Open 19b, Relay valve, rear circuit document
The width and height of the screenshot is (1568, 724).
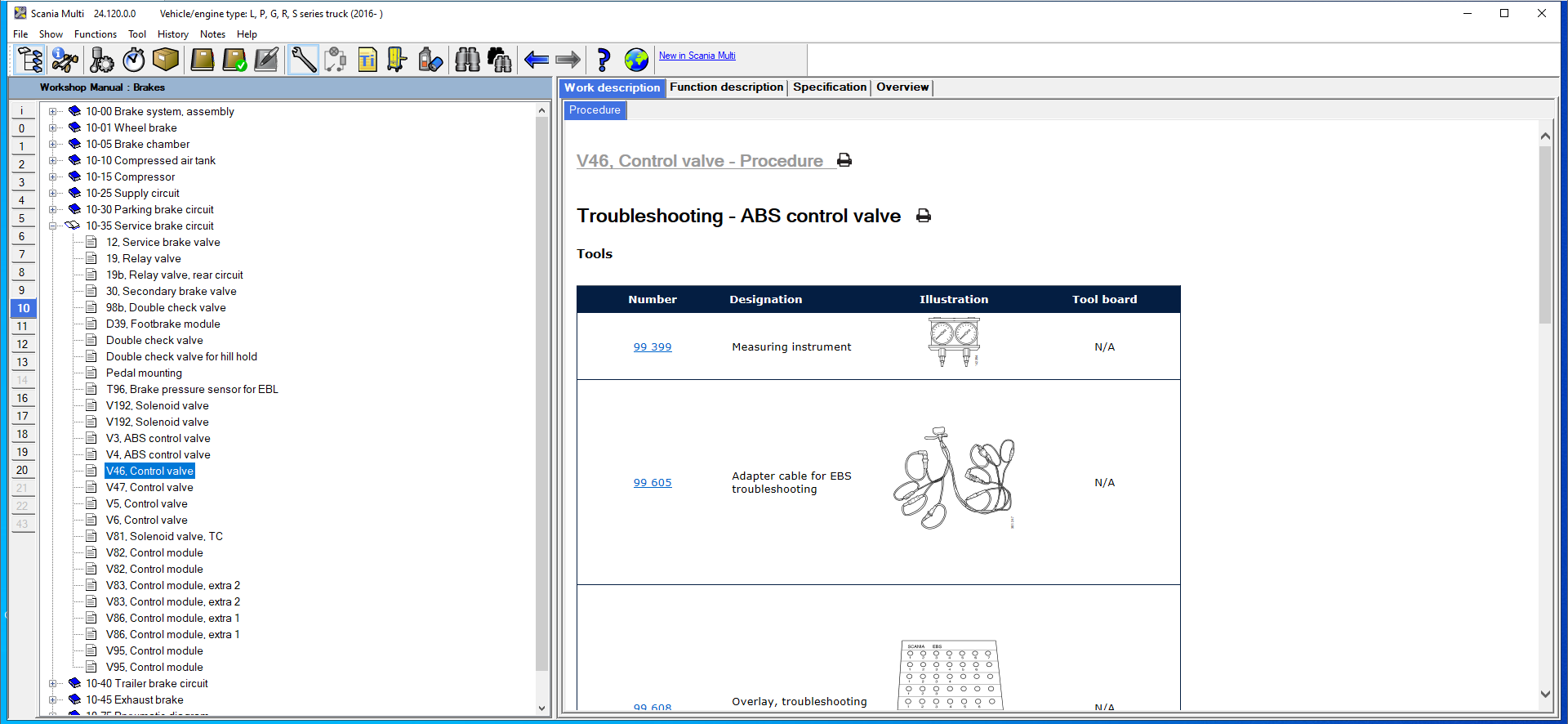(175, 275)
